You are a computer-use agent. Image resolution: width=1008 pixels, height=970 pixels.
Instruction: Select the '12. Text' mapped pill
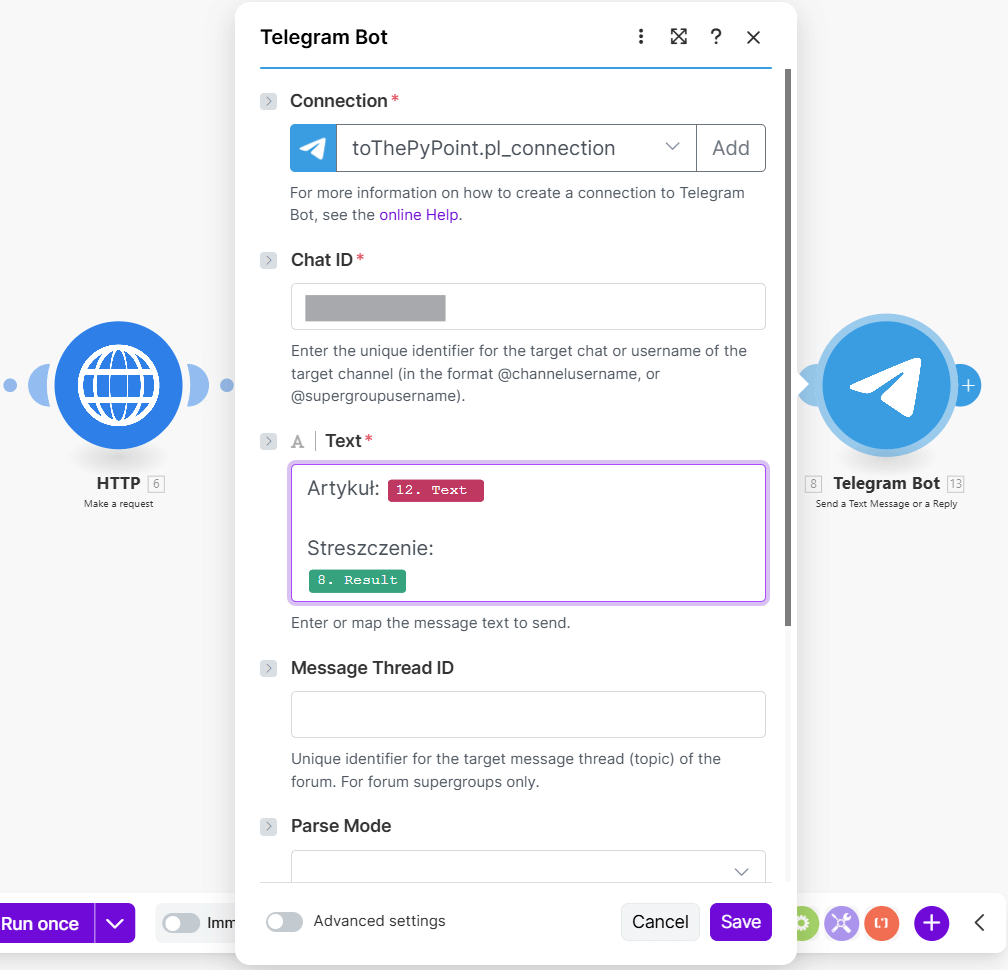pos(436,490)
